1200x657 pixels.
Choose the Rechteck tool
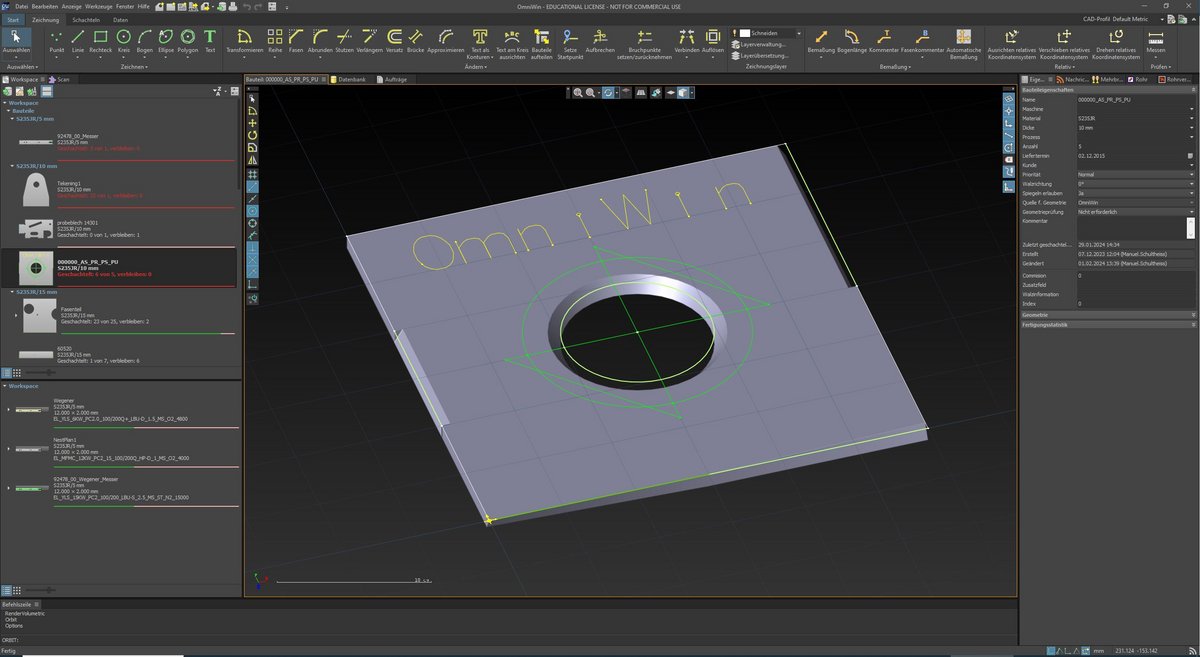pyautogui.click(x=100, y=41)
